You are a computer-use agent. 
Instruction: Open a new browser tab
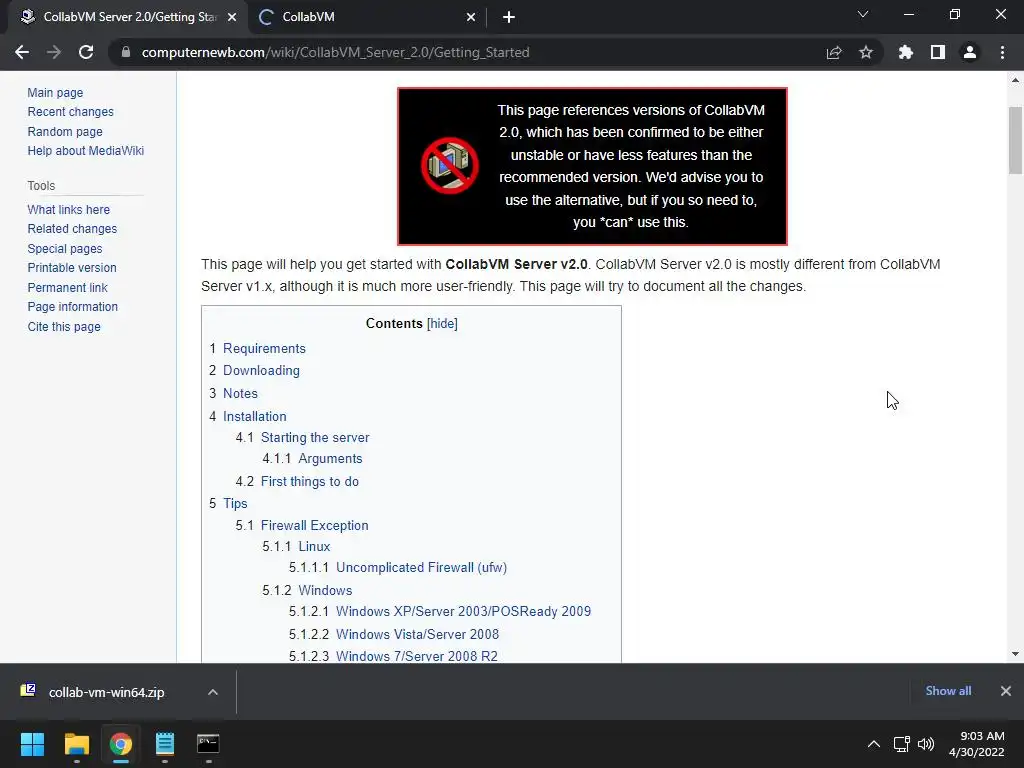509,17
